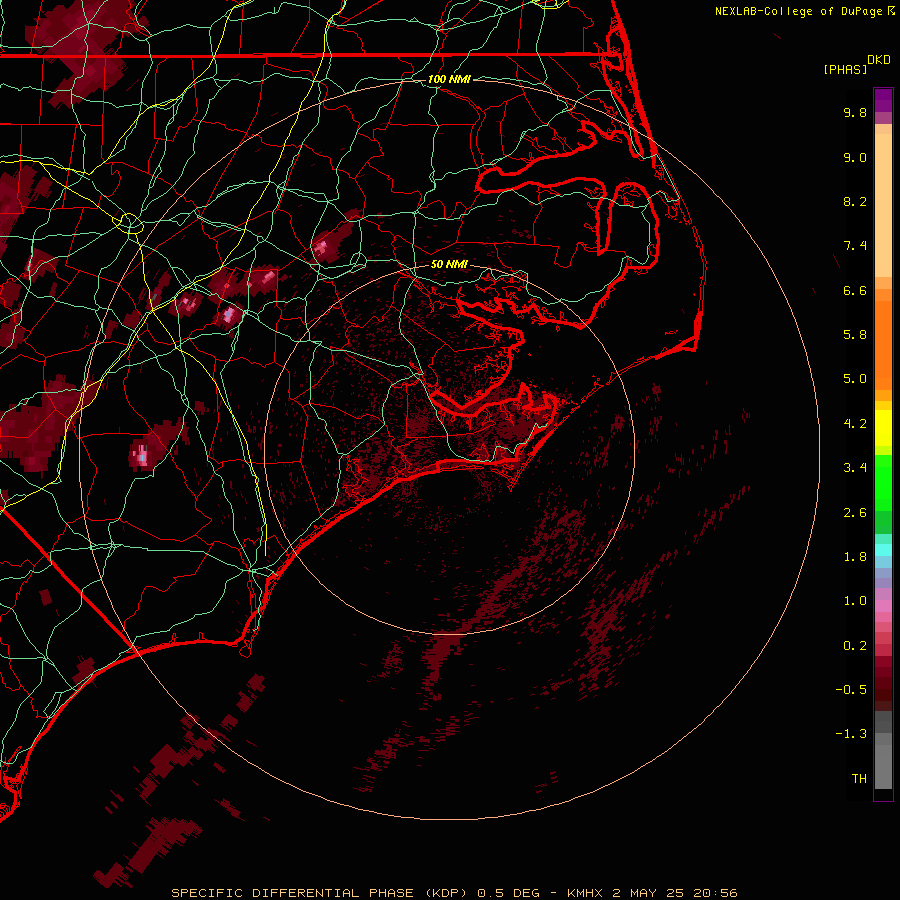Click the DKD [PHAS] legend title
900x900 pixels.
click(856, 65)
